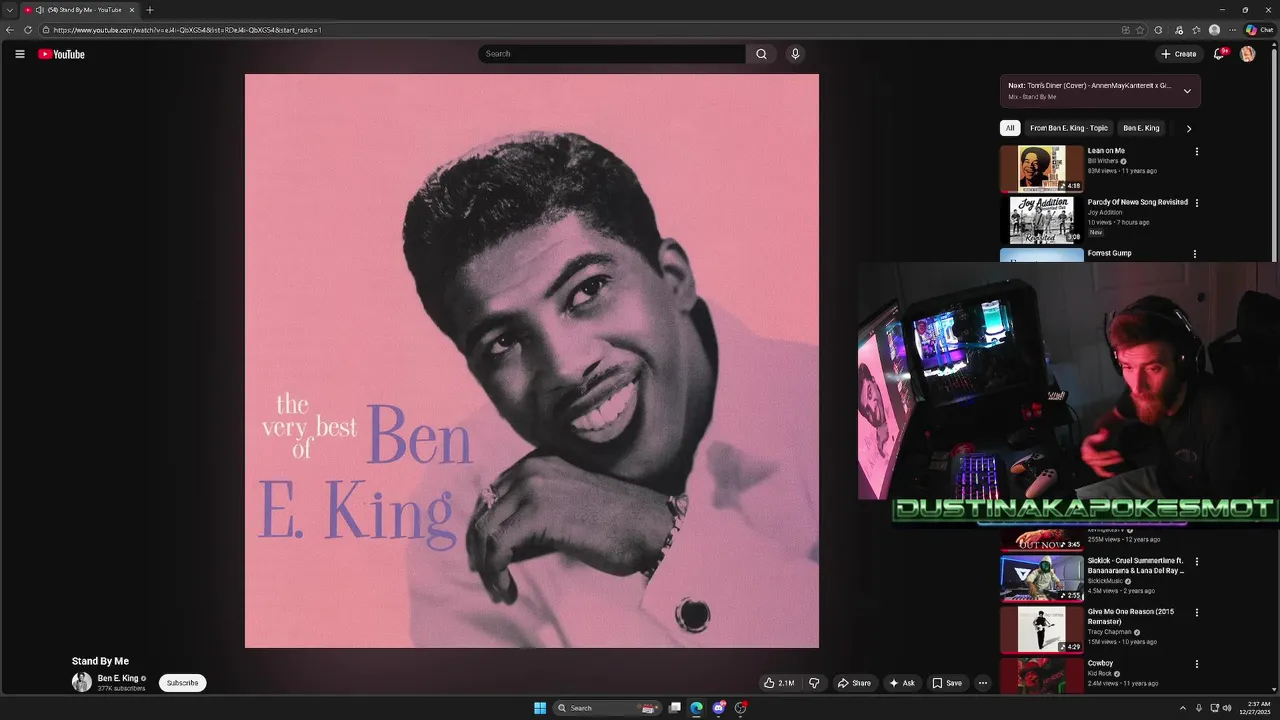Switch to Stand By Me browser tab

point(80,10)
